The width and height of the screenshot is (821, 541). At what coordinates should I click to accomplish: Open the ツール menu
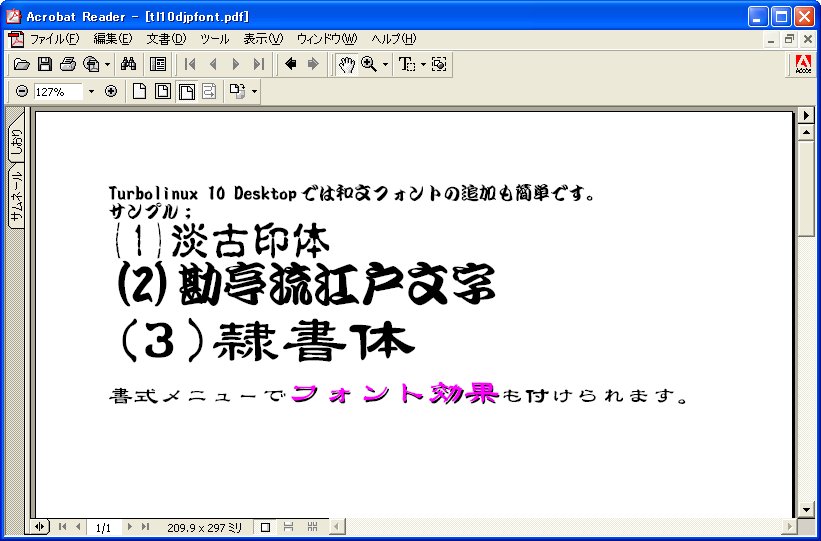(215, 39)
